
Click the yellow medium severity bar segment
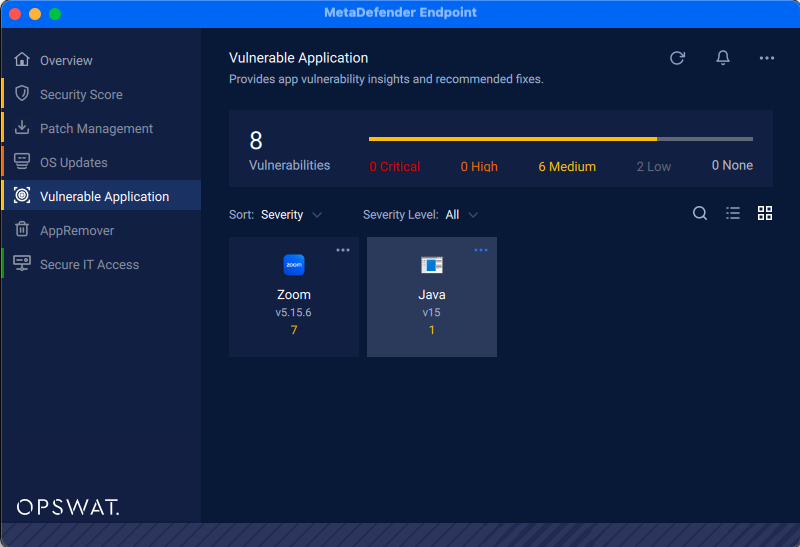click(513, 139)
